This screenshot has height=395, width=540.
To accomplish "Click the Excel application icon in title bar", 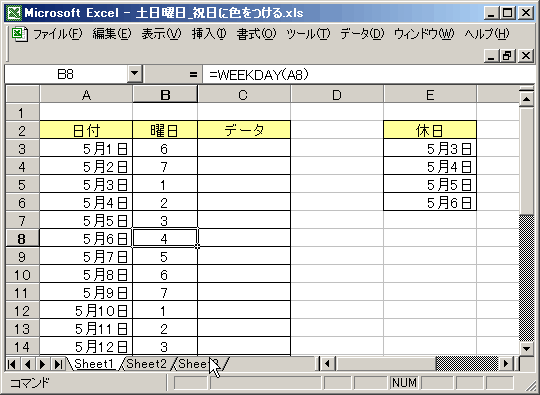I will pyautogui.click(x=14, y=13).
